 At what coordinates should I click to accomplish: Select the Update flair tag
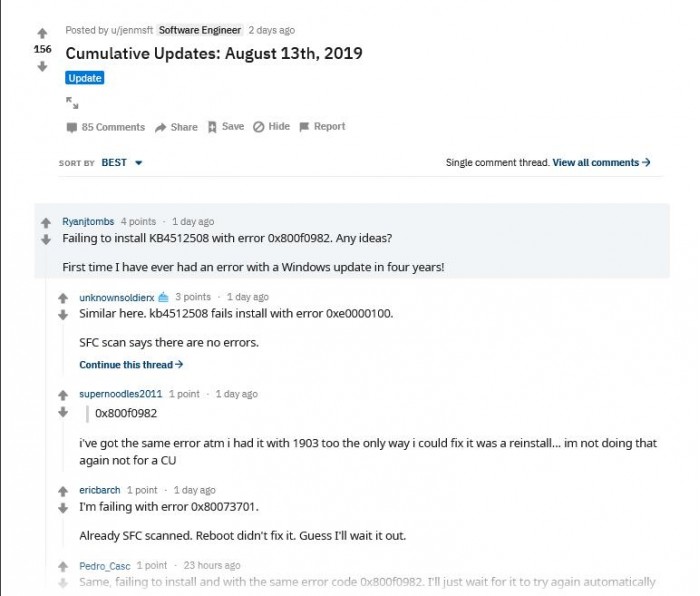(85, 78)
